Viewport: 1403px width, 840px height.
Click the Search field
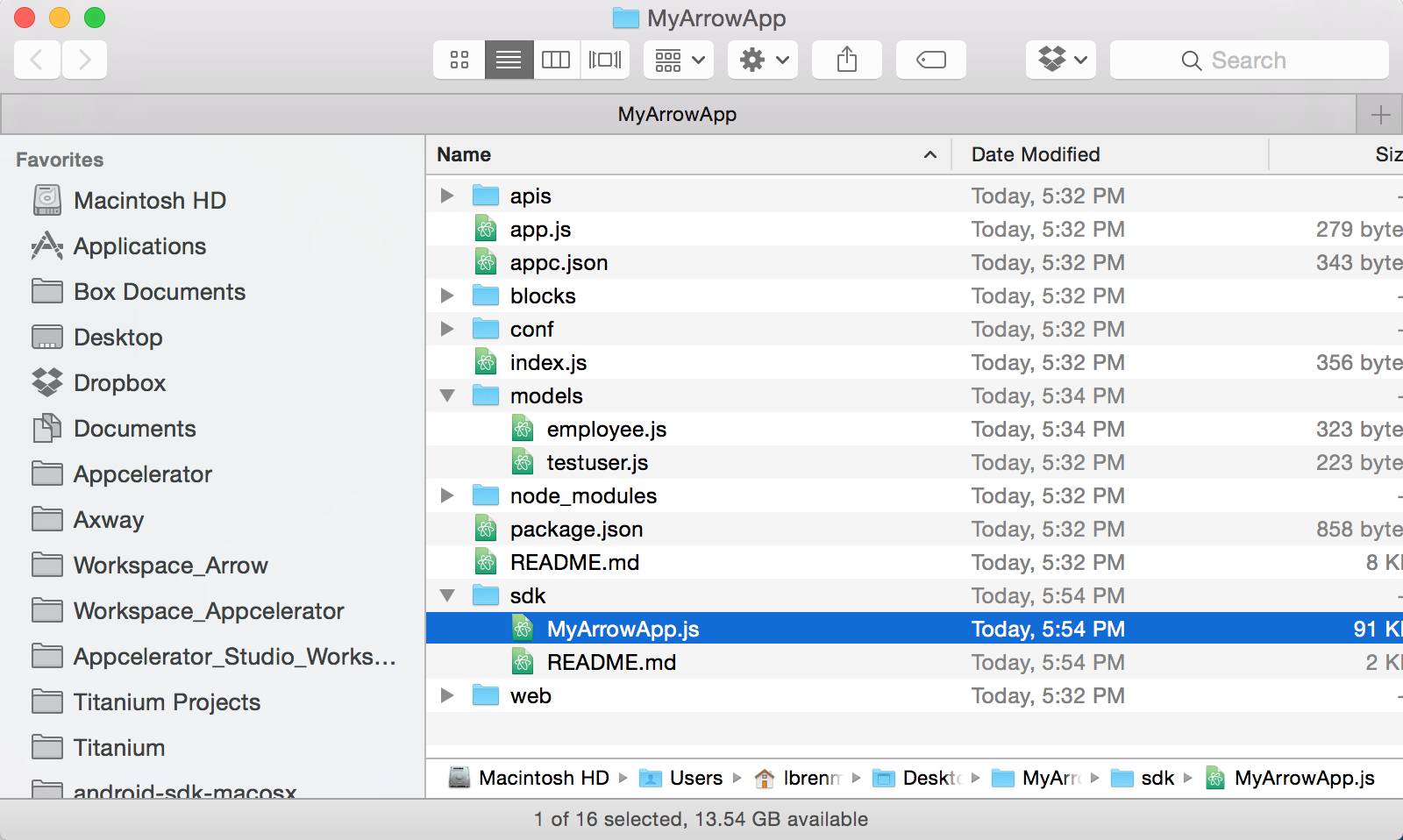click(1250, 60)
